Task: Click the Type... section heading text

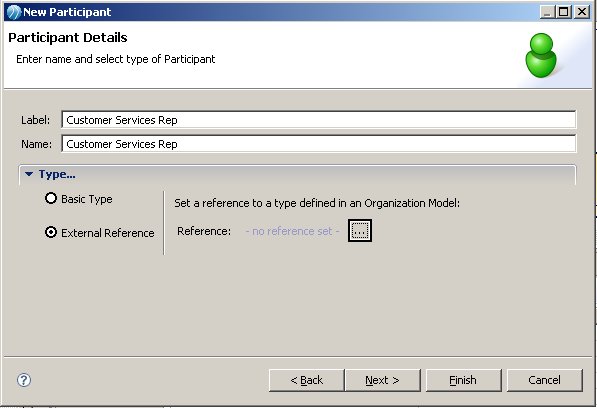Action: click(57, 174)
